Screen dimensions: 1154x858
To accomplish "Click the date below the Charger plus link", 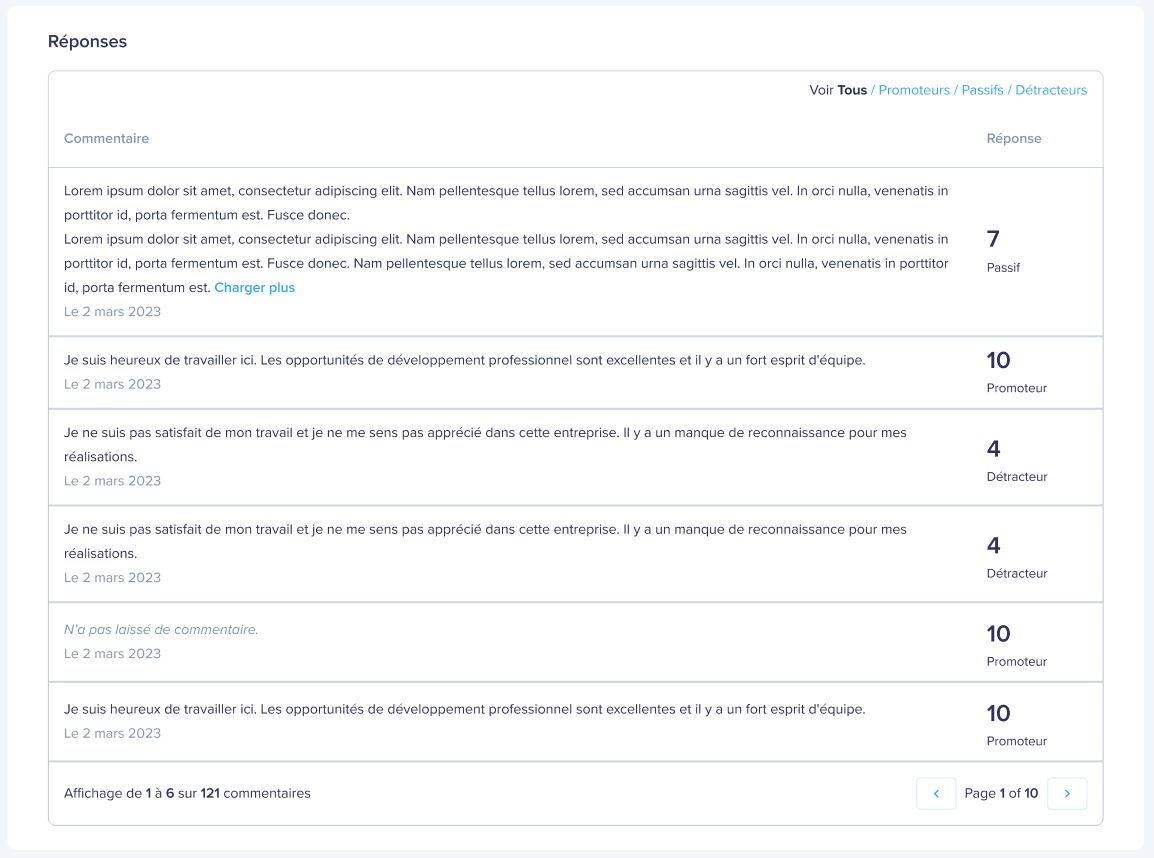I will [113, 312].
